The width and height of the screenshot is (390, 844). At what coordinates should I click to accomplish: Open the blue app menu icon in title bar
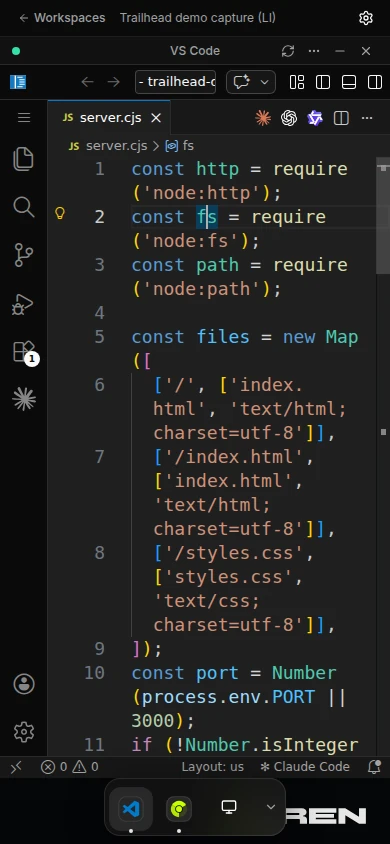point(18,82)
